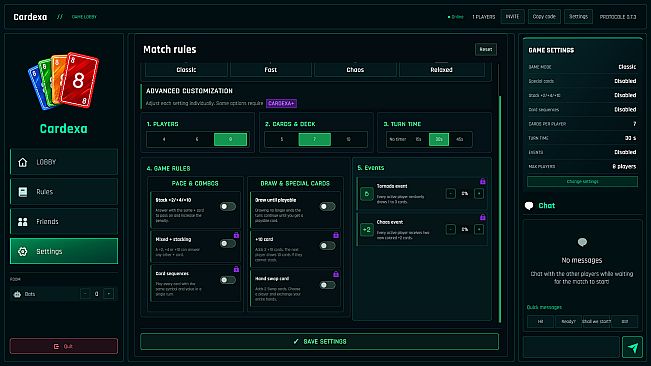This screenshot has height=366, width=651.
Task: Click the Rules book icon
Action: coord(22,192)
